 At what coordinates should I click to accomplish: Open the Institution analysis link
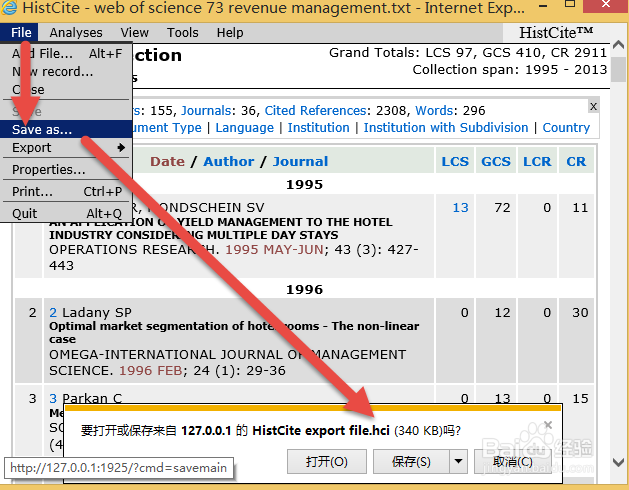319,128
